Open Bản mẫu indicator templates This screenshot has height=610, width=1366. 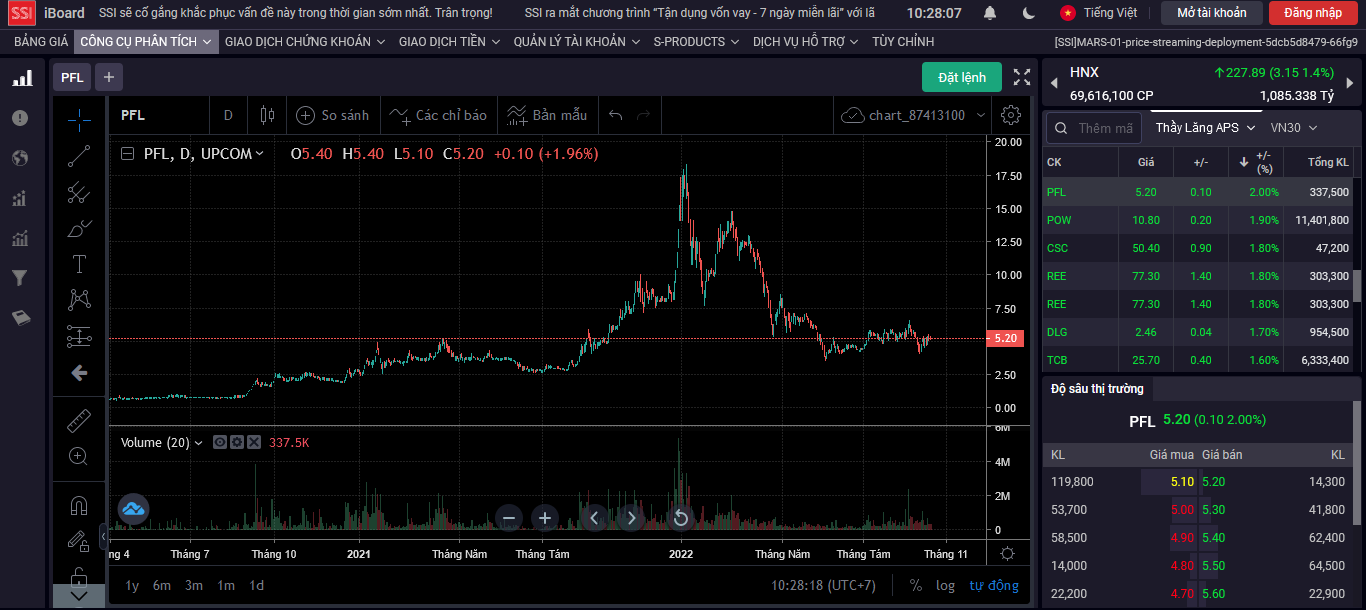click(547, 115)
